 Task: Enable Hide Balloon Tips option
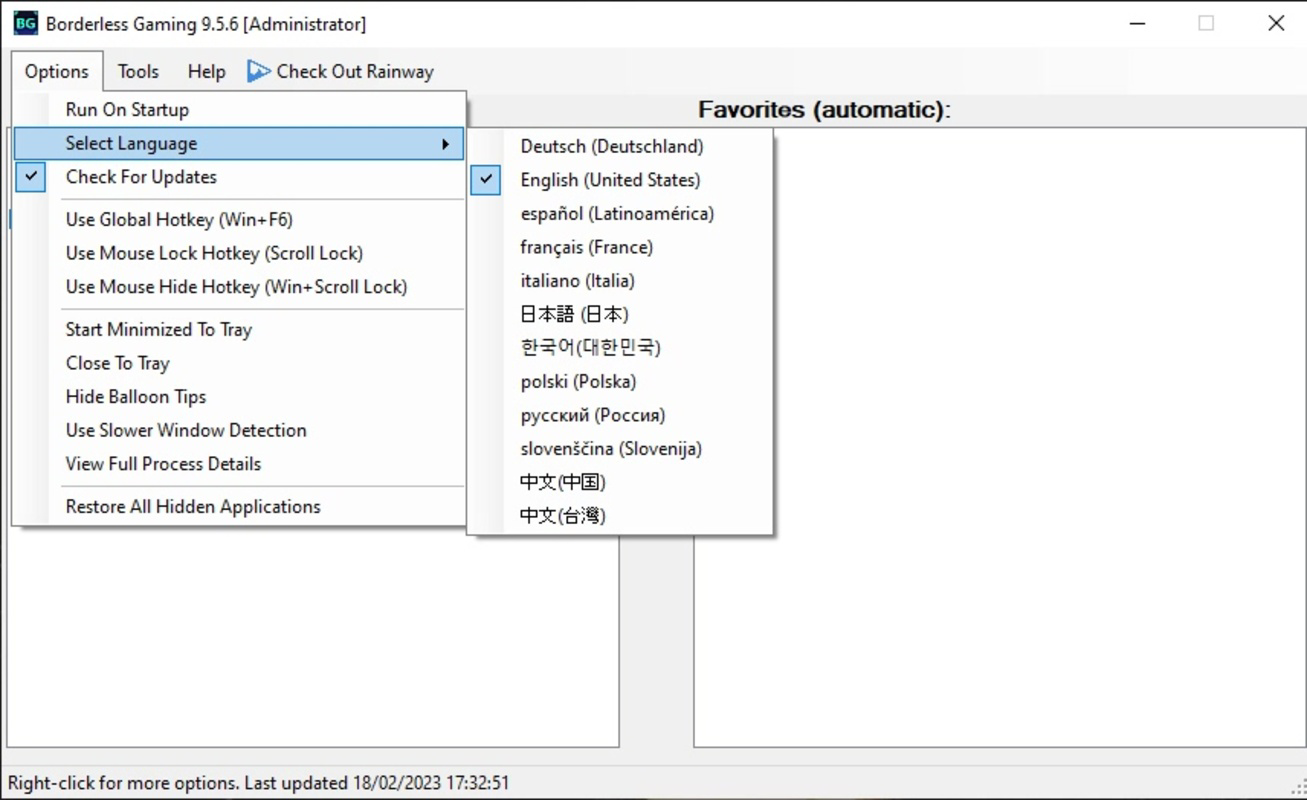pyautogui.click(x=239, y=397)
